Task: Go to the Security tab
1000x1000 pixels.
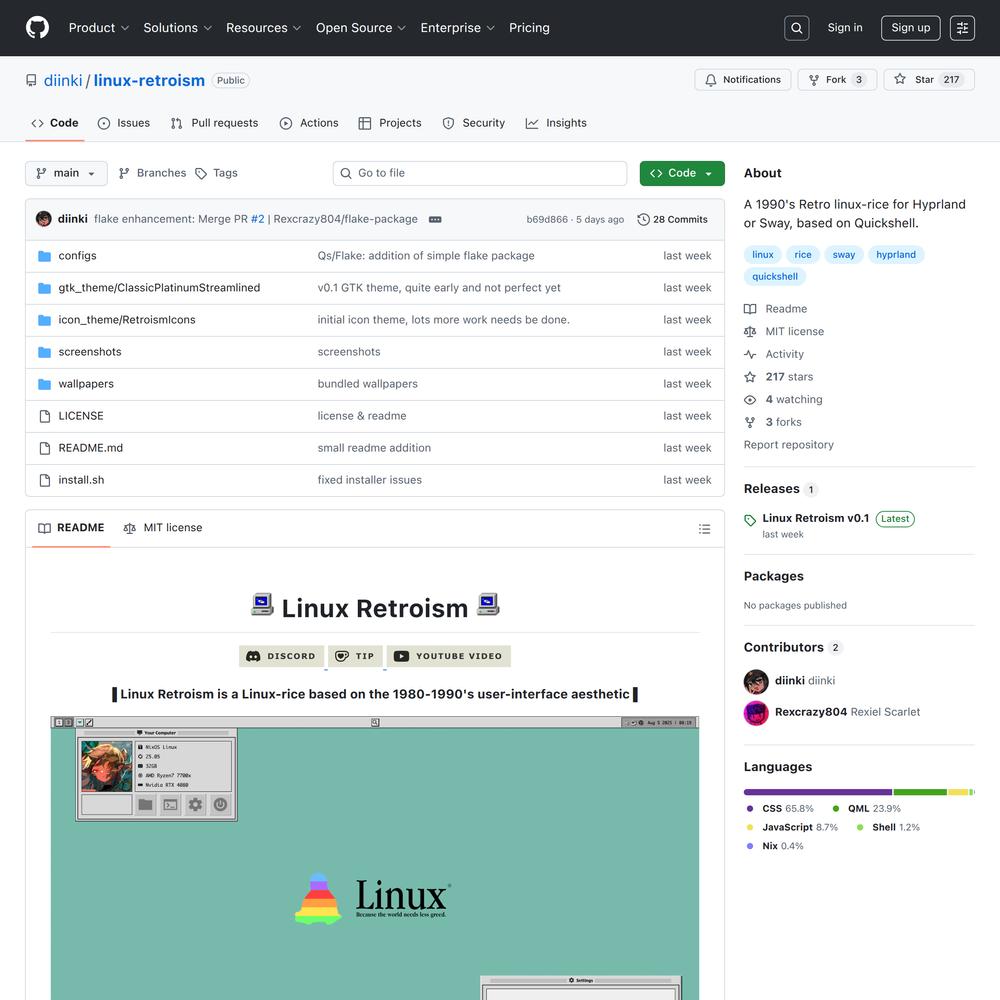Action: [474, 123]
